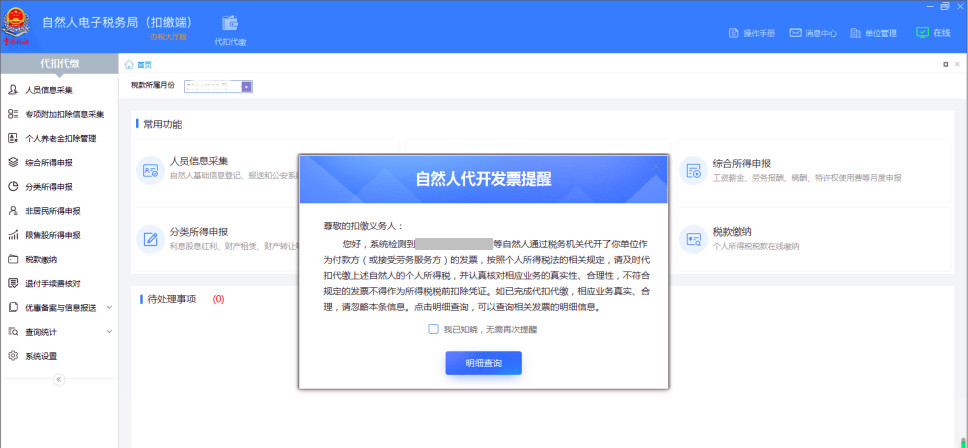Click the 查询统计 sidebar search icon
968x448 pixels.
[x=13, y=331]
